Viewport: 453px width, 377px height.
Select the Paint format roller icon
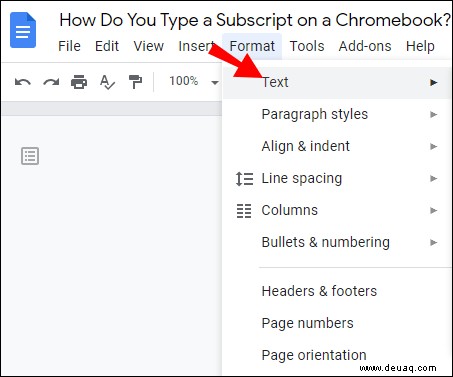pos(135,82)
